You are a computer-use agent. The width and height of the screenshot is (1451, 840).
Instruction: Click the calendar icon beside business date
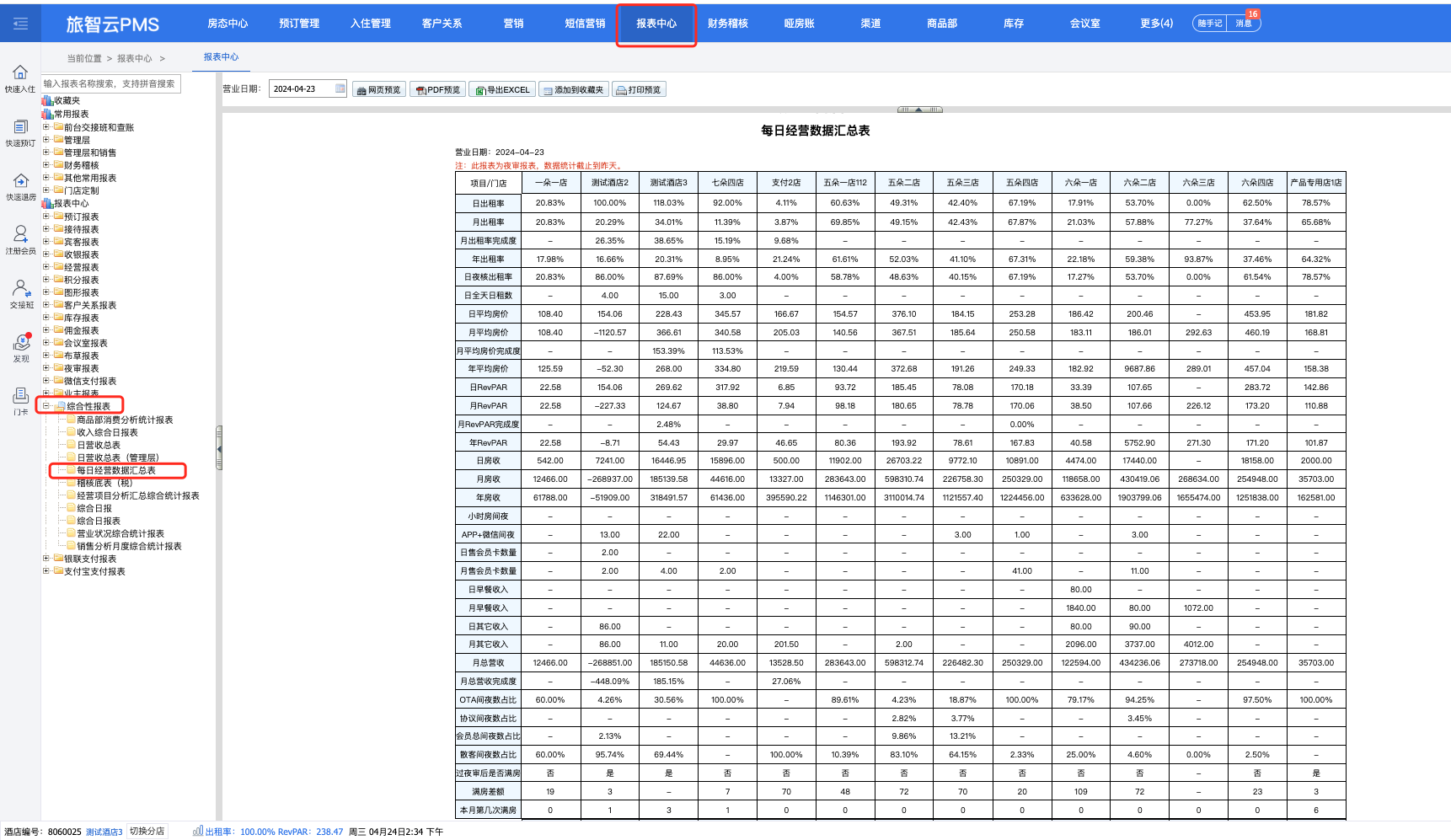(340, 88)
